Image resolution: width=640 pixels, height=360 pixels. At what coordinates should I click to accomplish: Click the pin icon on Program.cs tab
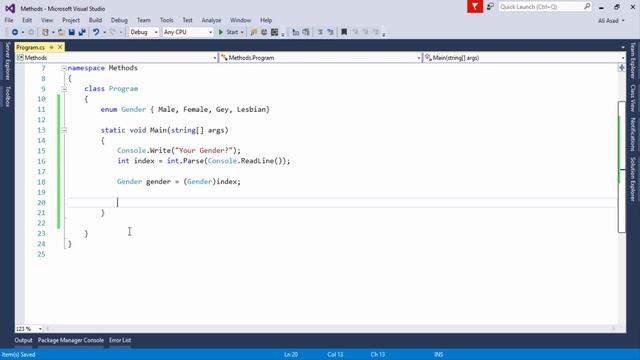pos(52,47)
